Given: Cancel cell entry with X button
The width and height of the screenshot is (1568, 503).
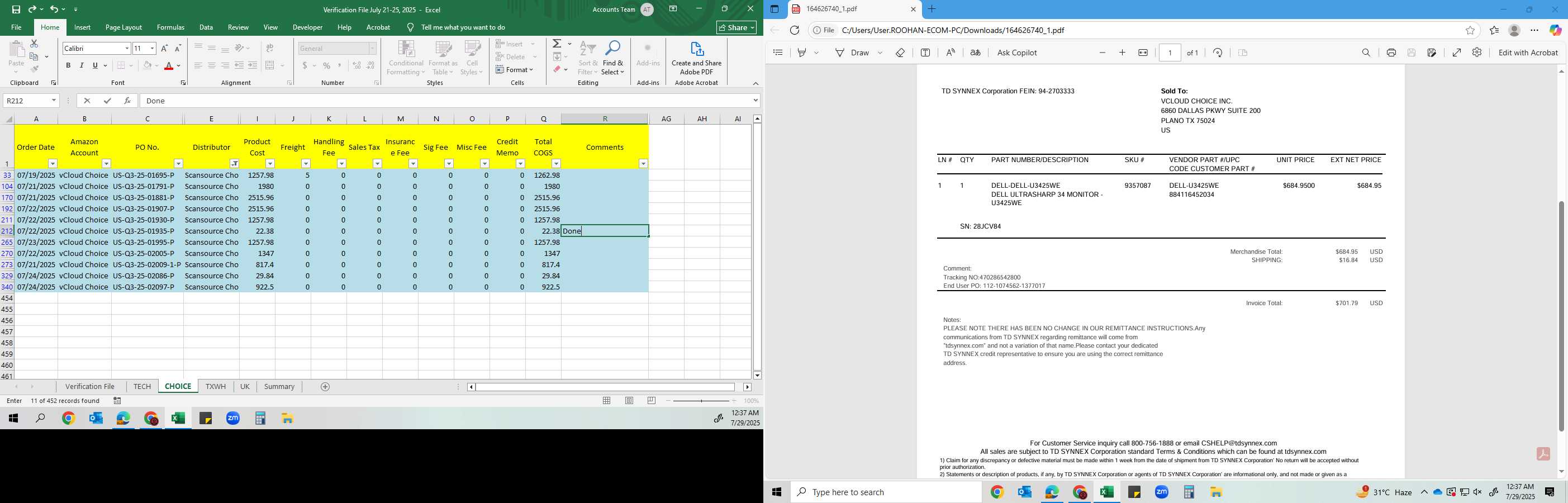Looking at the screenshot, I should pyautogui.click(x=87, y=101).
